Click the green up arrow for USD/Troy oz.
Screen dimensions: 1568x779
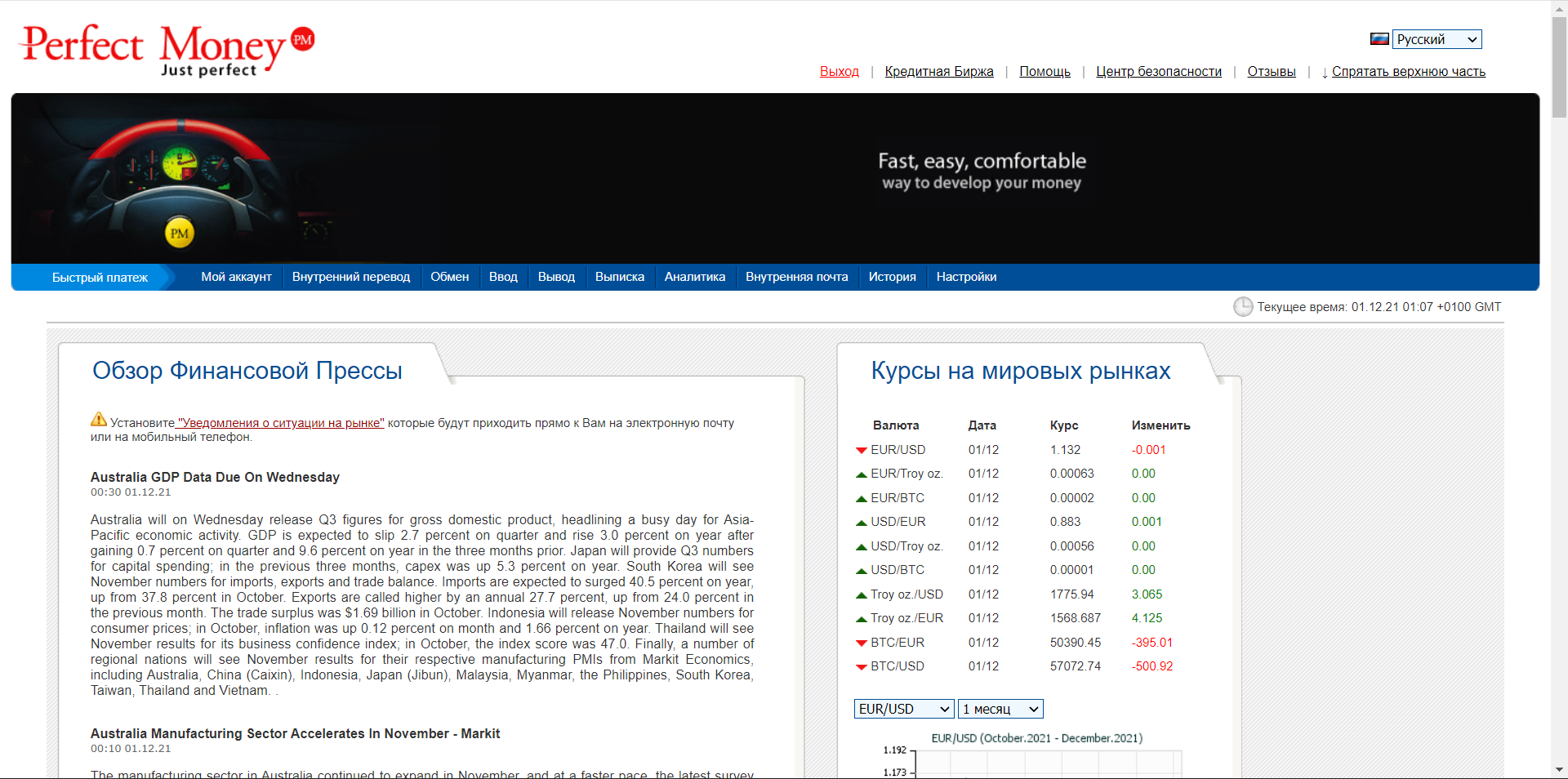[x=861, y=547]
